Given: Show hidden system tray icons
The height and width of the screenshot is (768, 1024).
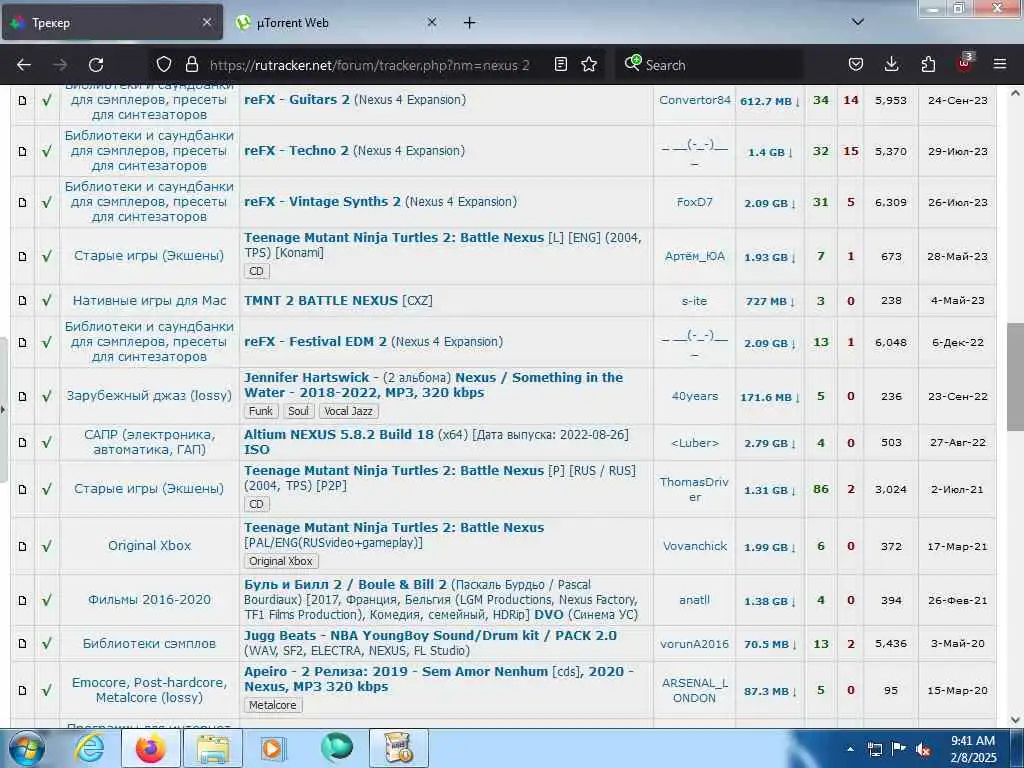Looking at the screenshot, I should point(850,749).
